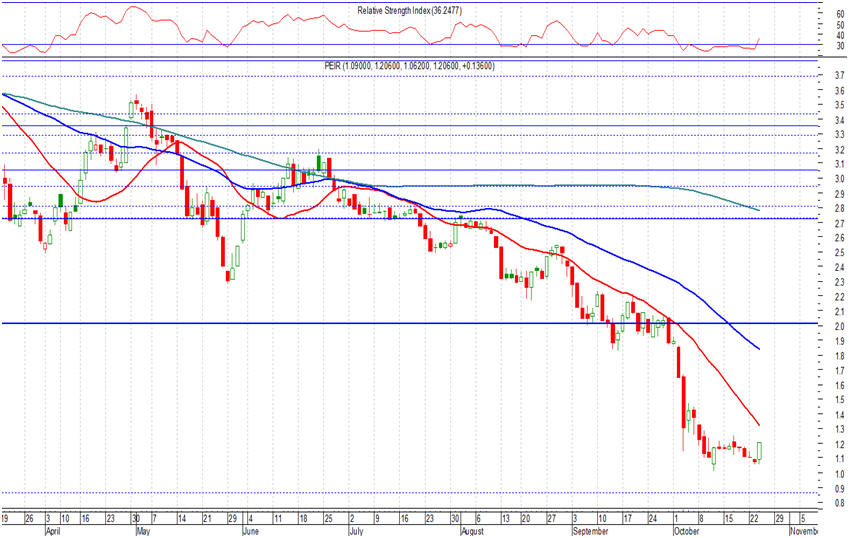
Task: Click price axis label 2.9
Action: click(x=840, y=194)
